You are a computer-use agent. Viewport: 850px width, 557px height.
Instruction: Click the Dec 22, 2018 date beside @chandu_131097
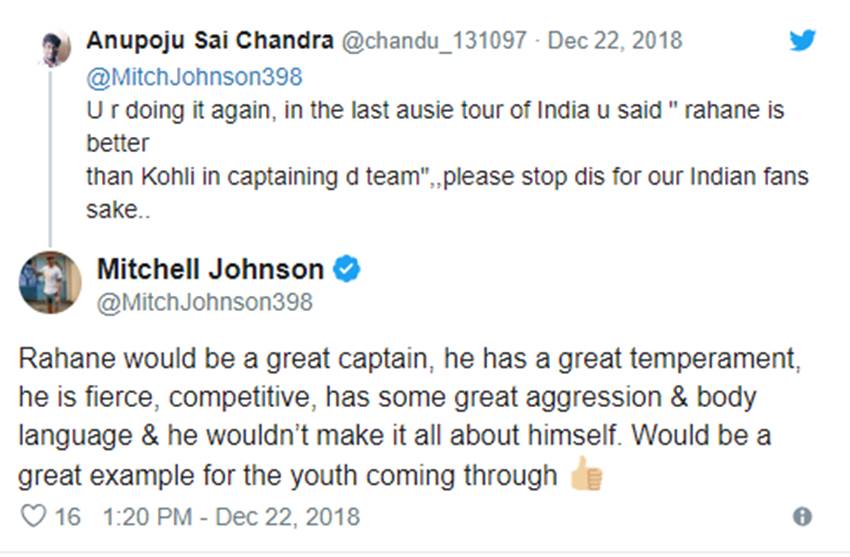617,41
